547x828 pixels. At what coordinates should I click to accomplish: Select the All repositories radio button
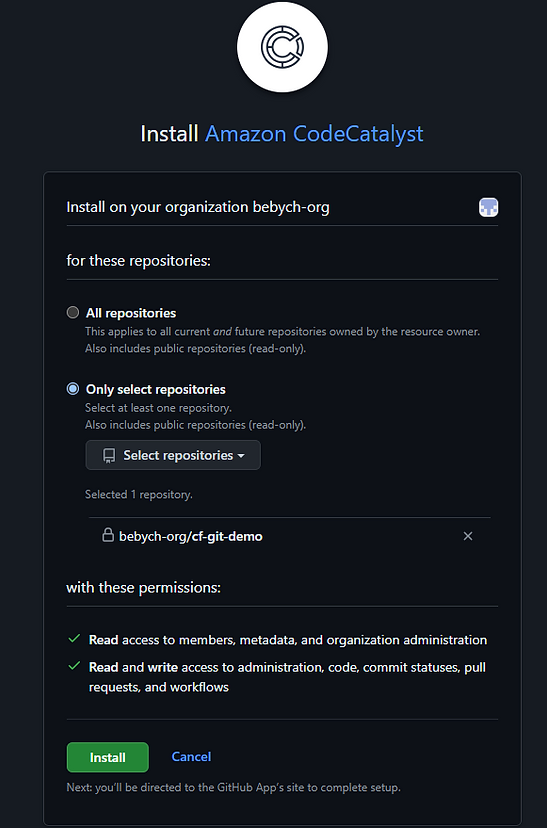pos(73,313)
